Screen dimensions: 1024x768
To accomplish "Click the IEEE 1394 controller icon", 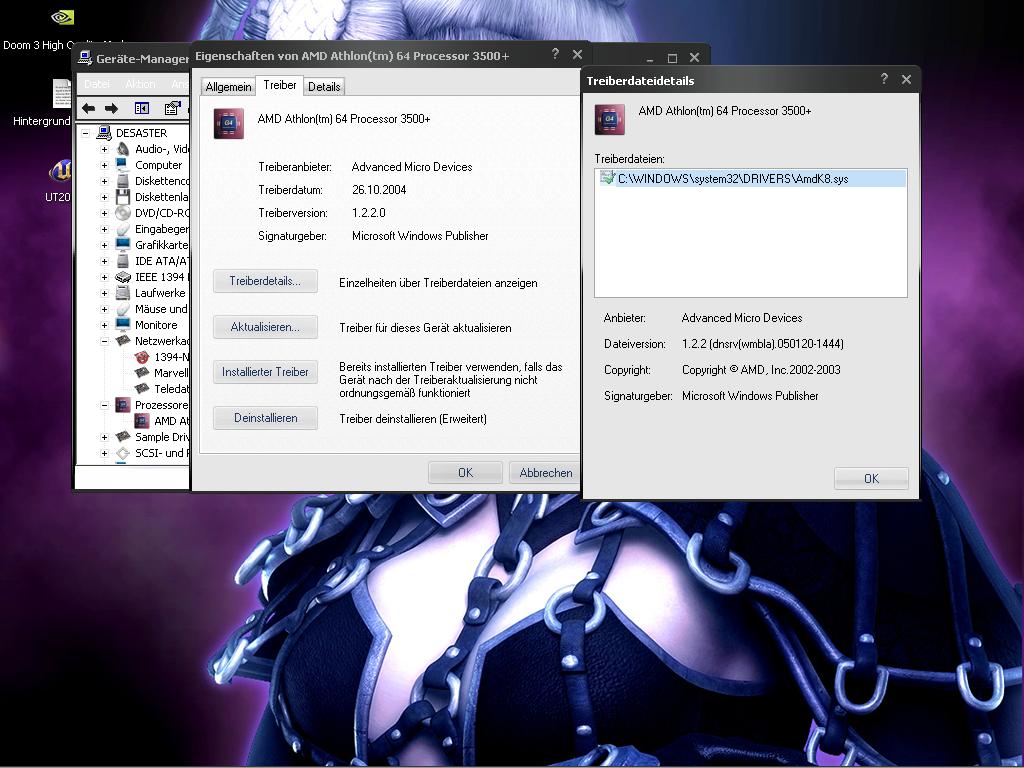I will tap(123, 277).
